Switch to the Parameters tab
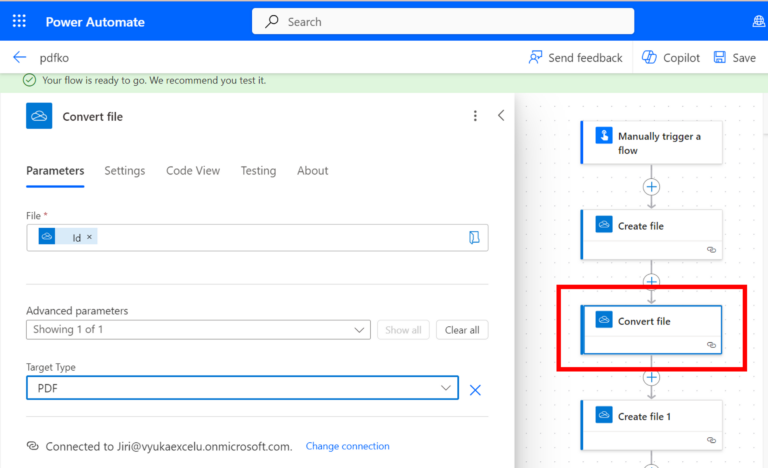The image size is (768, 468). click(x=55, y=171)
